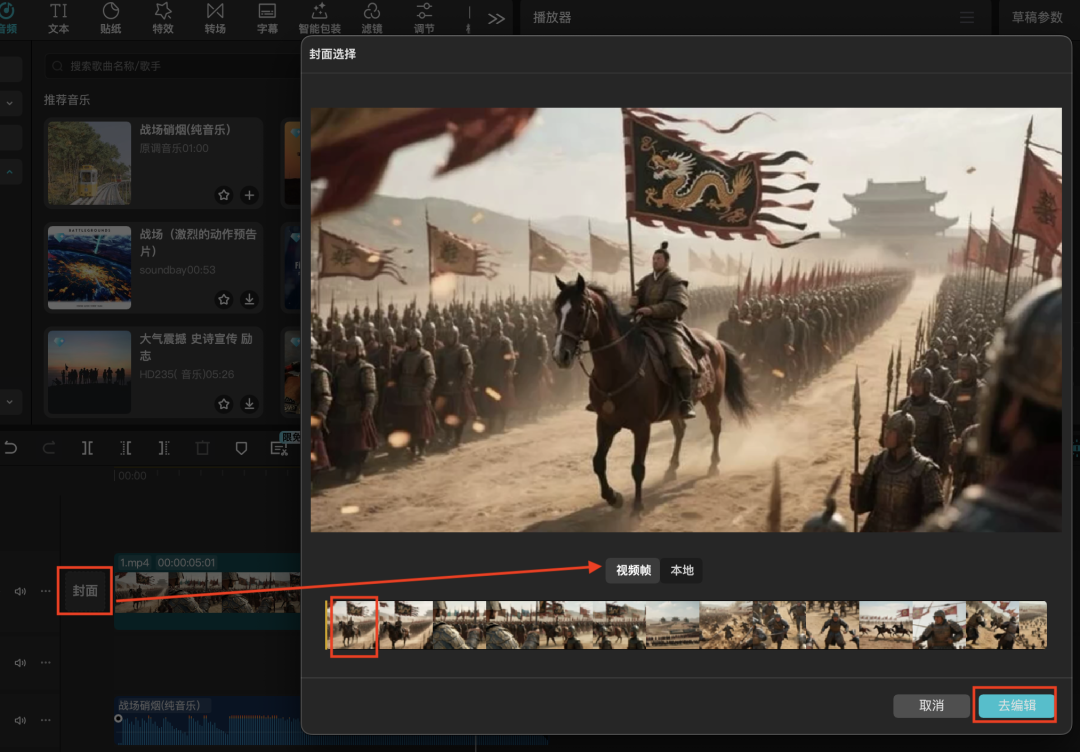
Task: Favorite the 战场硝烟(纯音乐) track
Action: tap(224, 195)
